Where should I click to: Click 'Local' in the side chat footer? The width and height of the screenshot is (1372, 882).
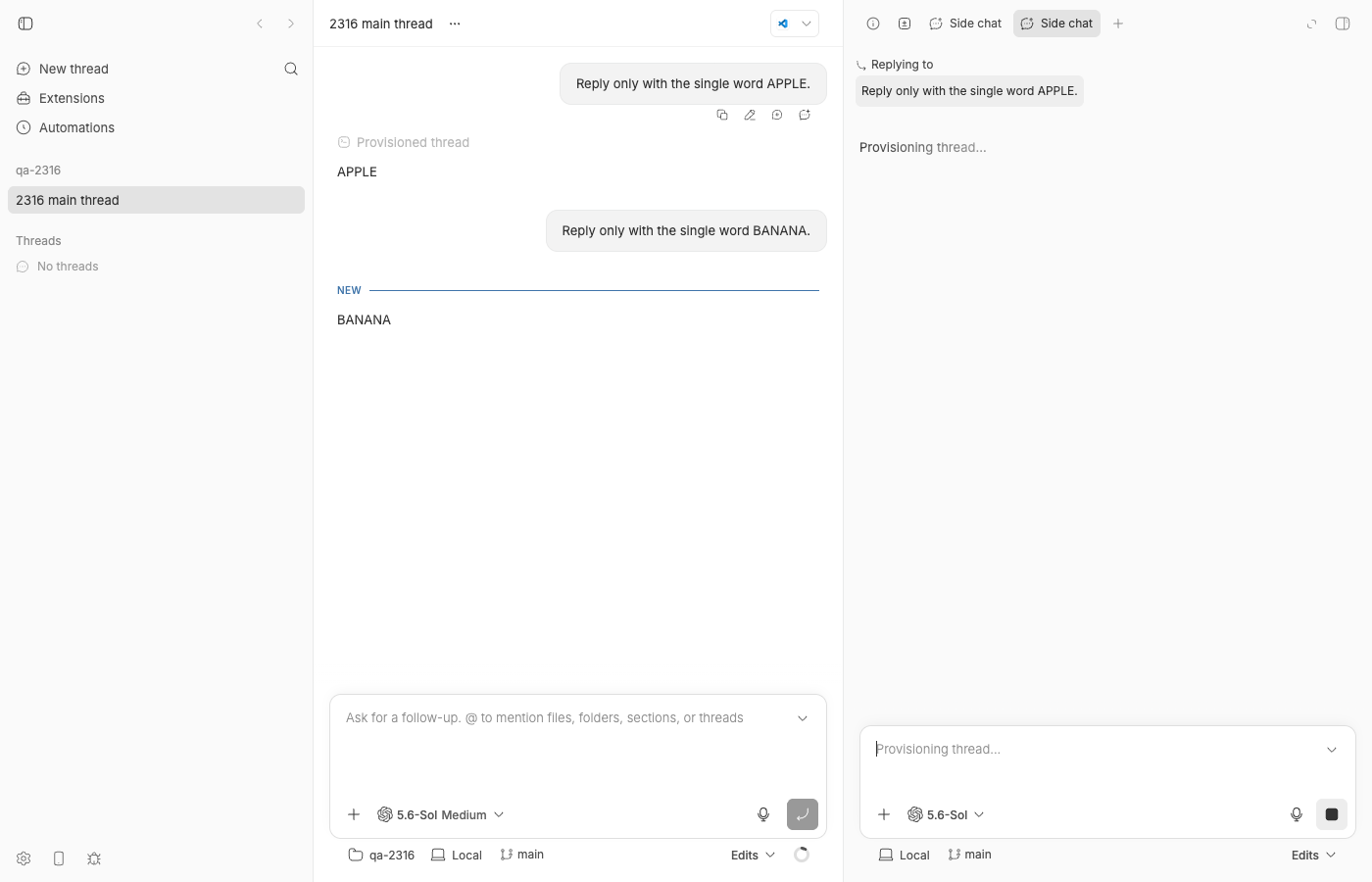pos(905,855)
